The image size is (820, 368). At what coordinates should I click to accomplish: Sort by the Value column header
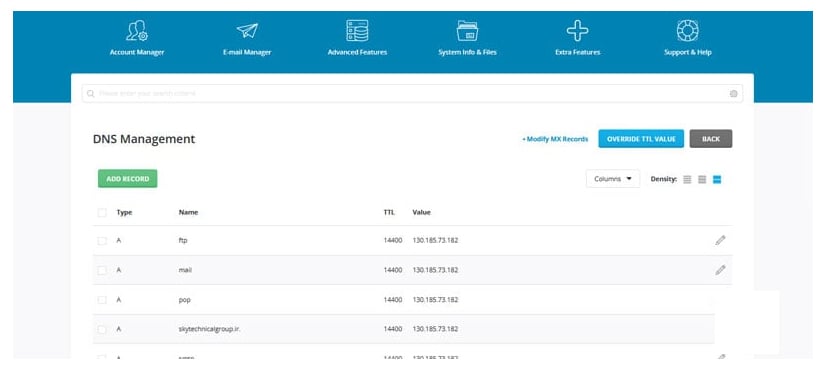(x=422, y=213)
